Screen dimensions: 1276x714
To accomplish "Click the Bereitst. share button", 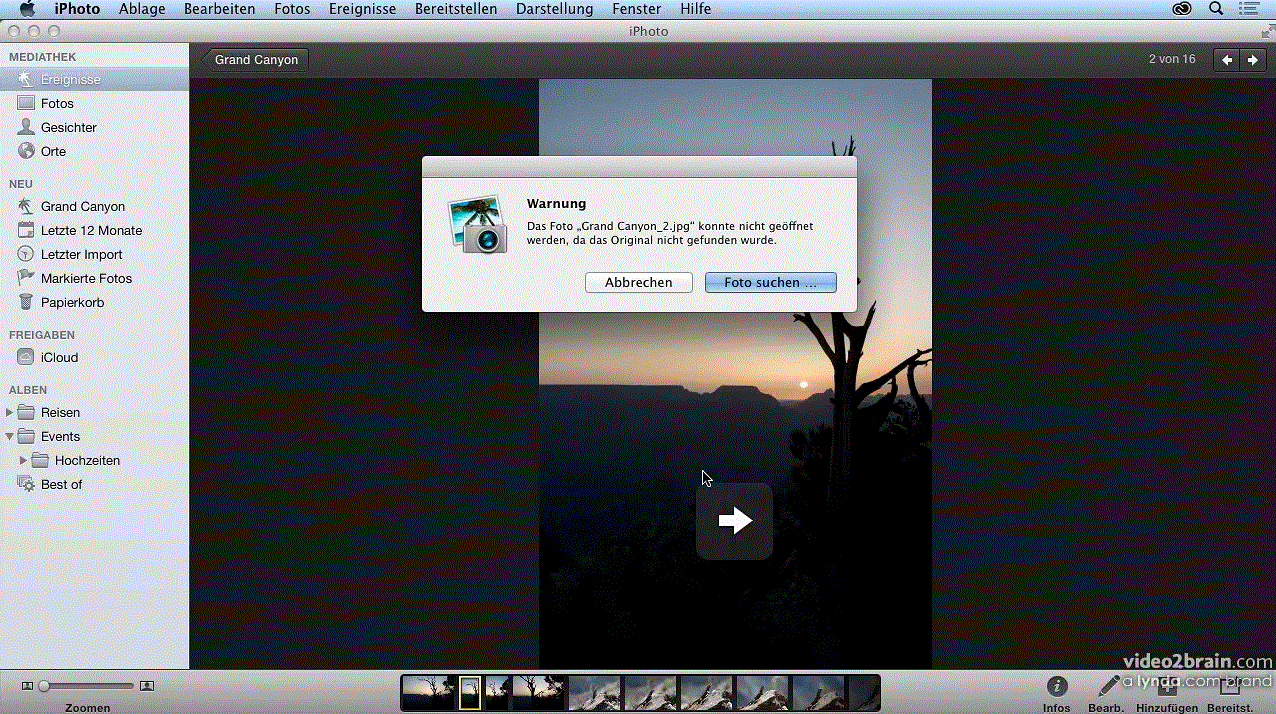I will click(1230, 693).
